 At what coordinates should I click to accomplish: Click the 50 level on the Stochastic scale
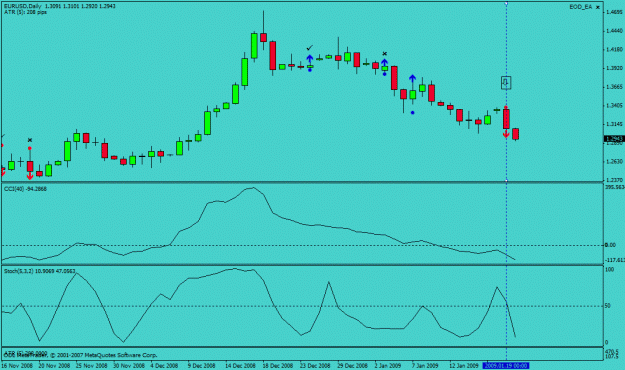click(608, 306)
